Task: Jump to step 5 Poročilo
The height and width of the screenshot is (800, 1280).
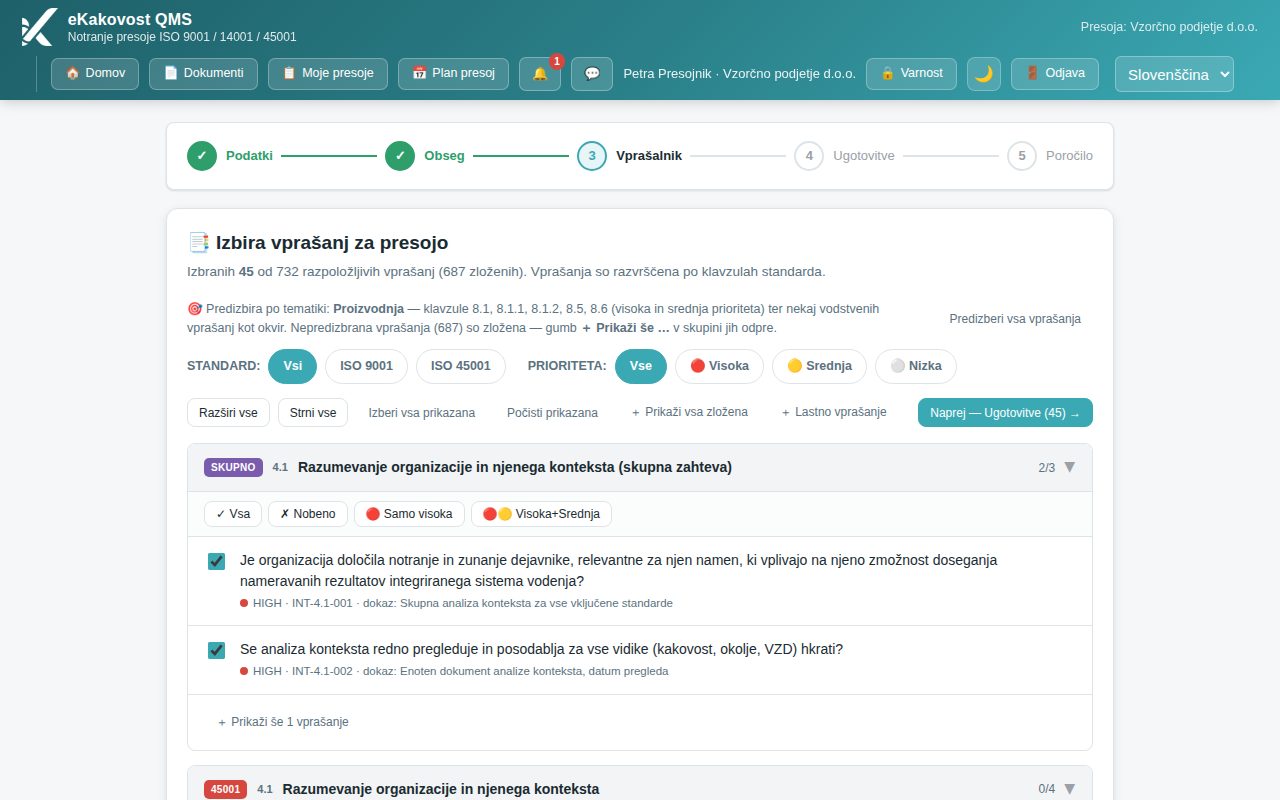Action: point(1050,156)
